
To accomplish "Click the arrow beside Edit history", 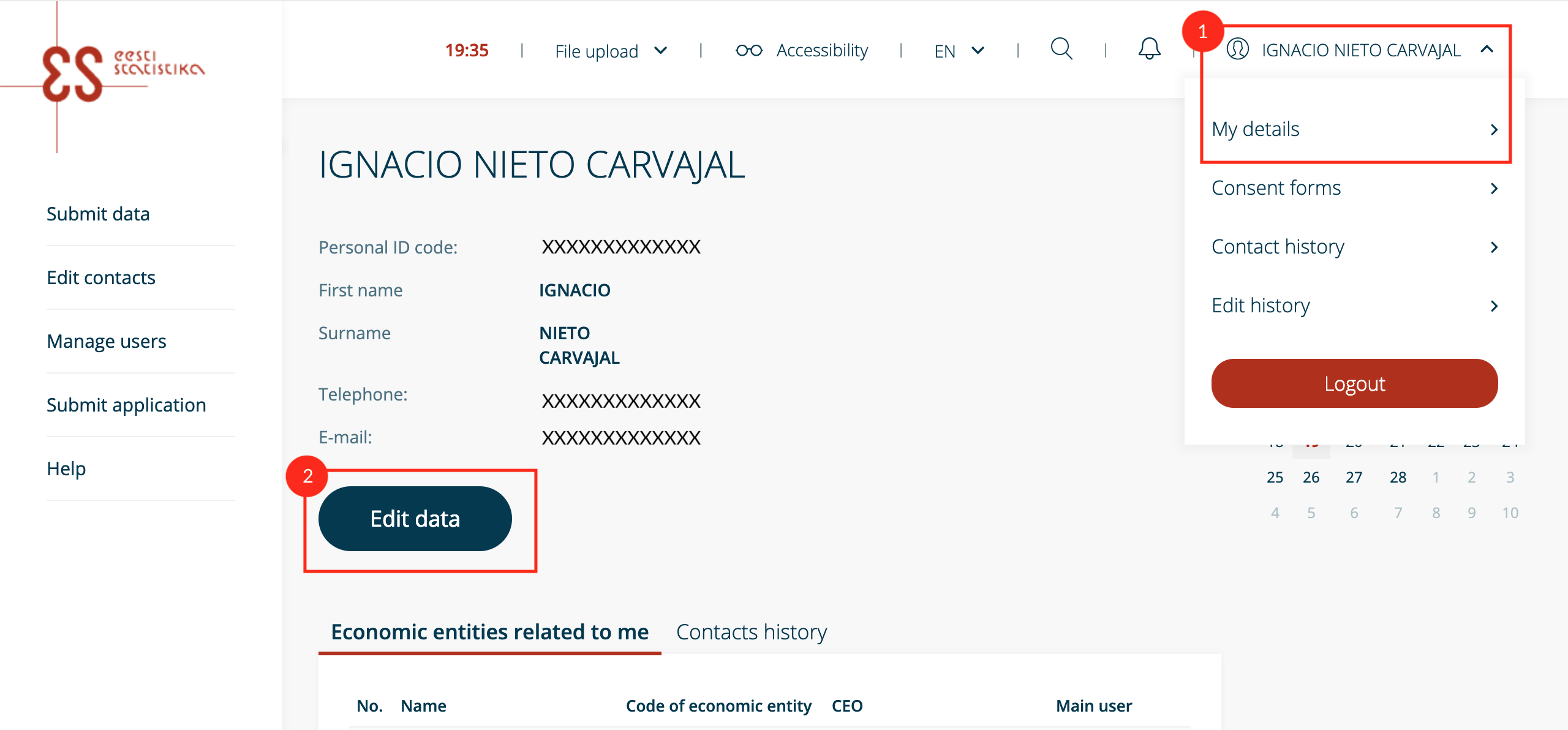I will [x=1495, y=306].
